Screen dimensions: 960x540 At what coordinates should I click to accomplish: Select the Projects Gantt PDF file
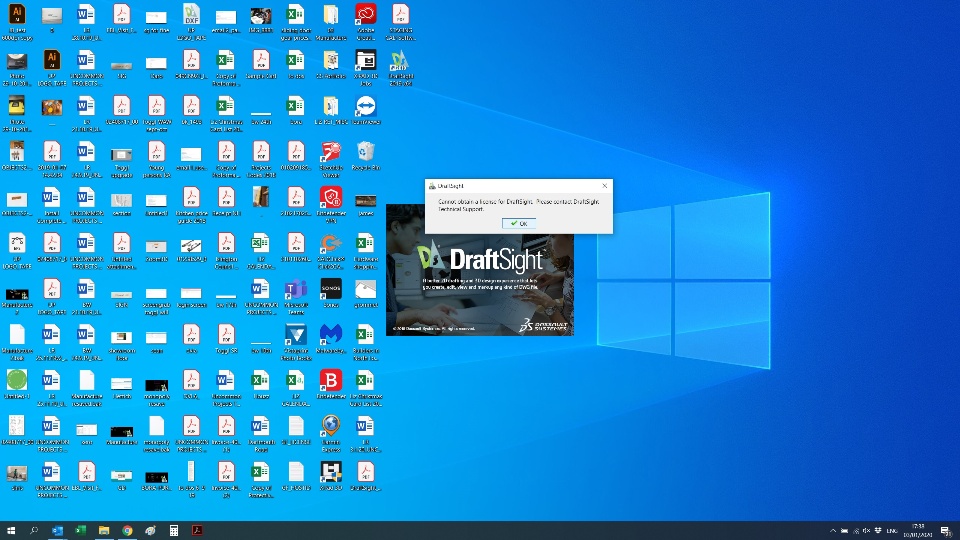(x=261, y=159)
